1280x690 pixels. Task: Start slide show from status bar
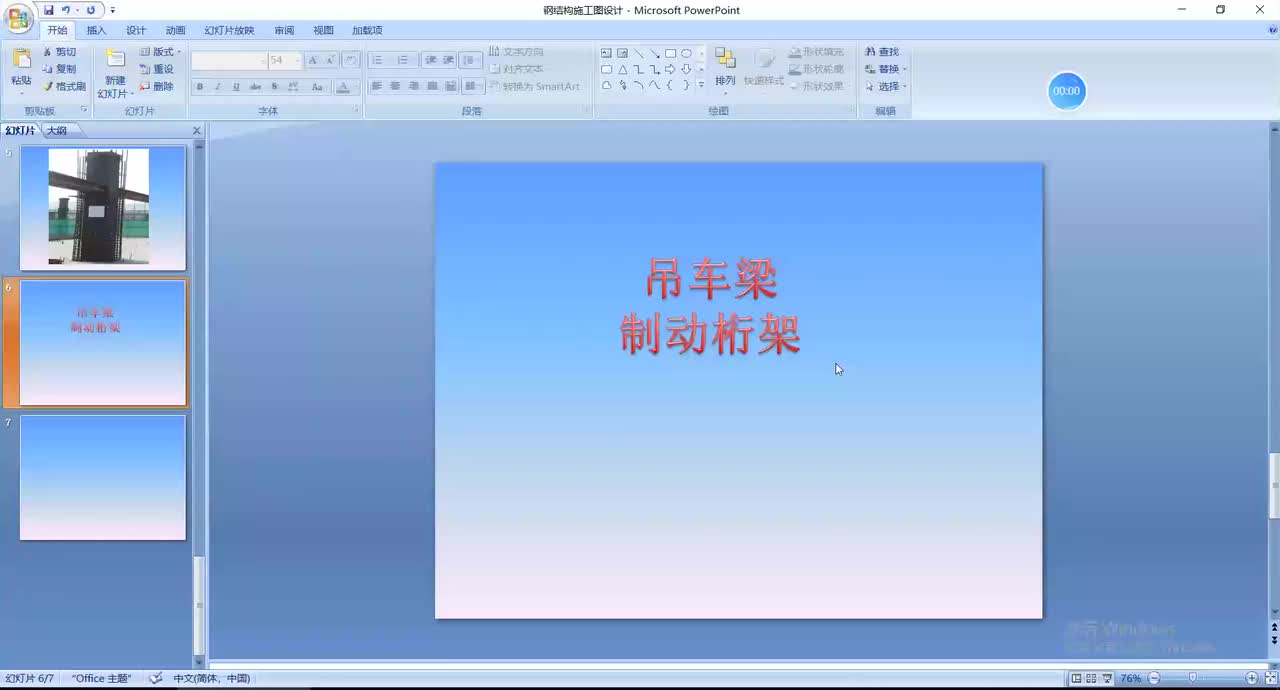[1107, 678]
